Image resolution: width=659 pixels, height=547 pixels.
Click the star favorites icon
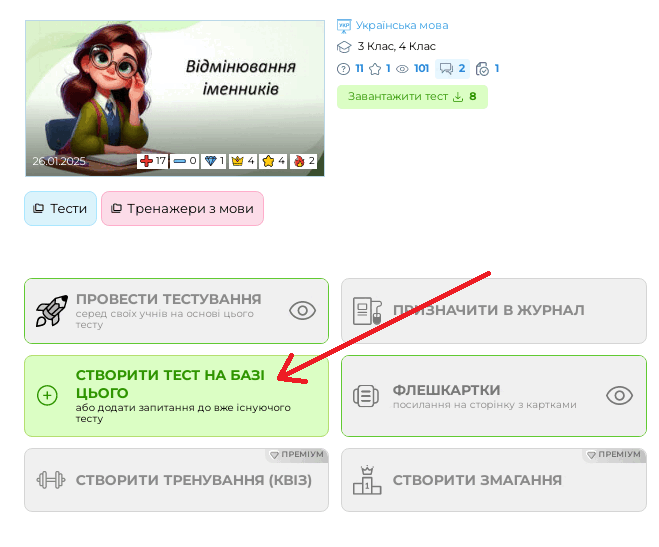coord(375,68)
